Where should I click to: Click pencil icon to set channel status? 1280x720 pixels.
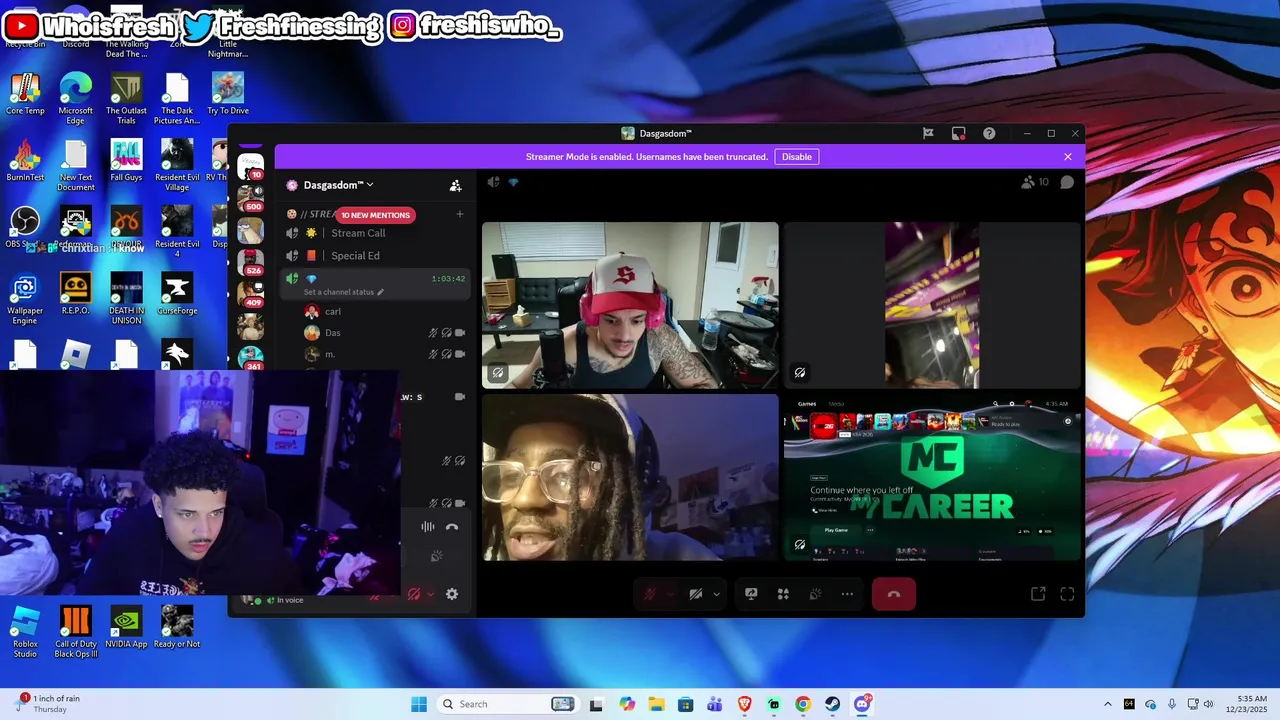tap(380, 292)
